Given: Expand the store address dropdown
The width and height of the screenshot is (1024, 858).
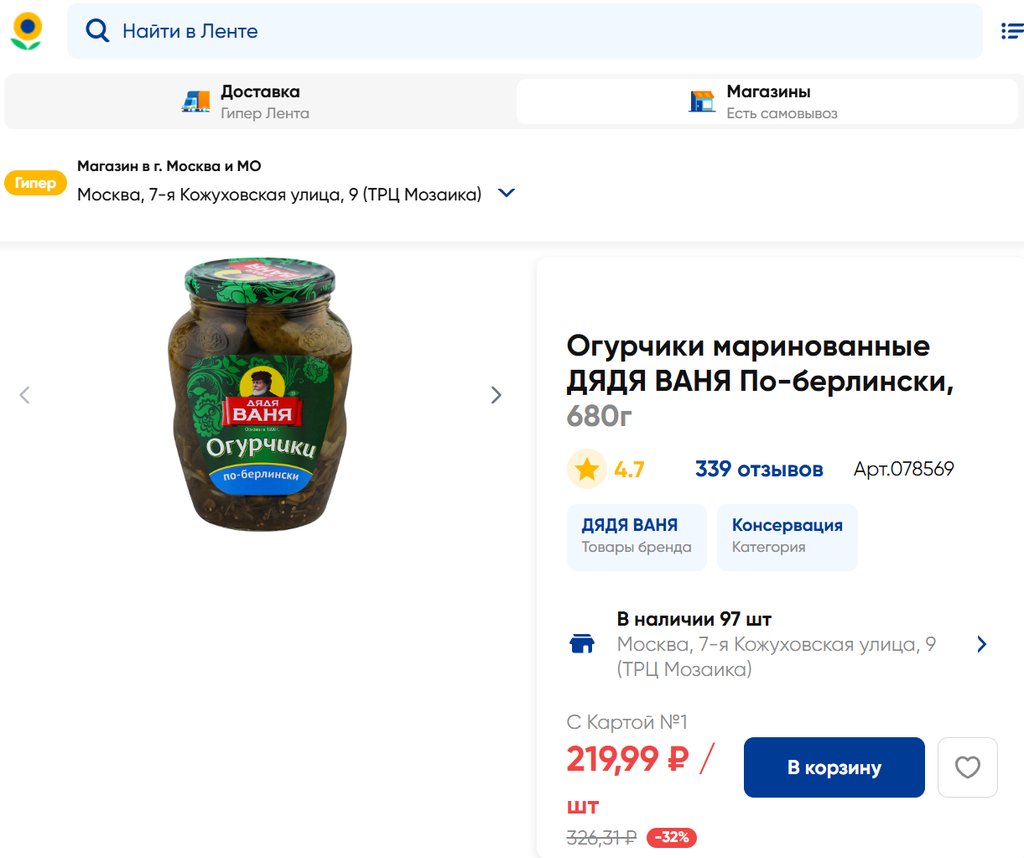Looking at the screenshot, I should coord(506,193).
